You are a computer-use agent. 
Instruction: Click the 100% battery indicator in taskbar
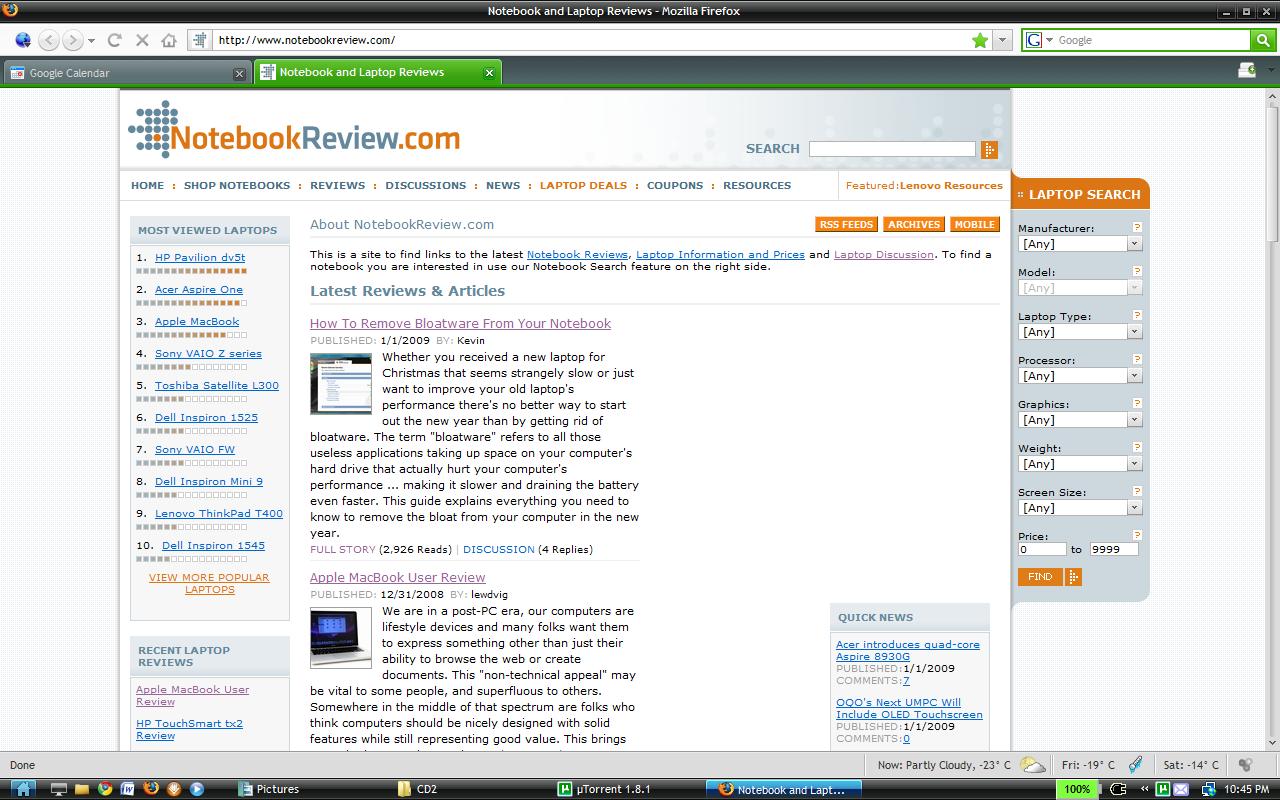click(x=1077, y=789)
